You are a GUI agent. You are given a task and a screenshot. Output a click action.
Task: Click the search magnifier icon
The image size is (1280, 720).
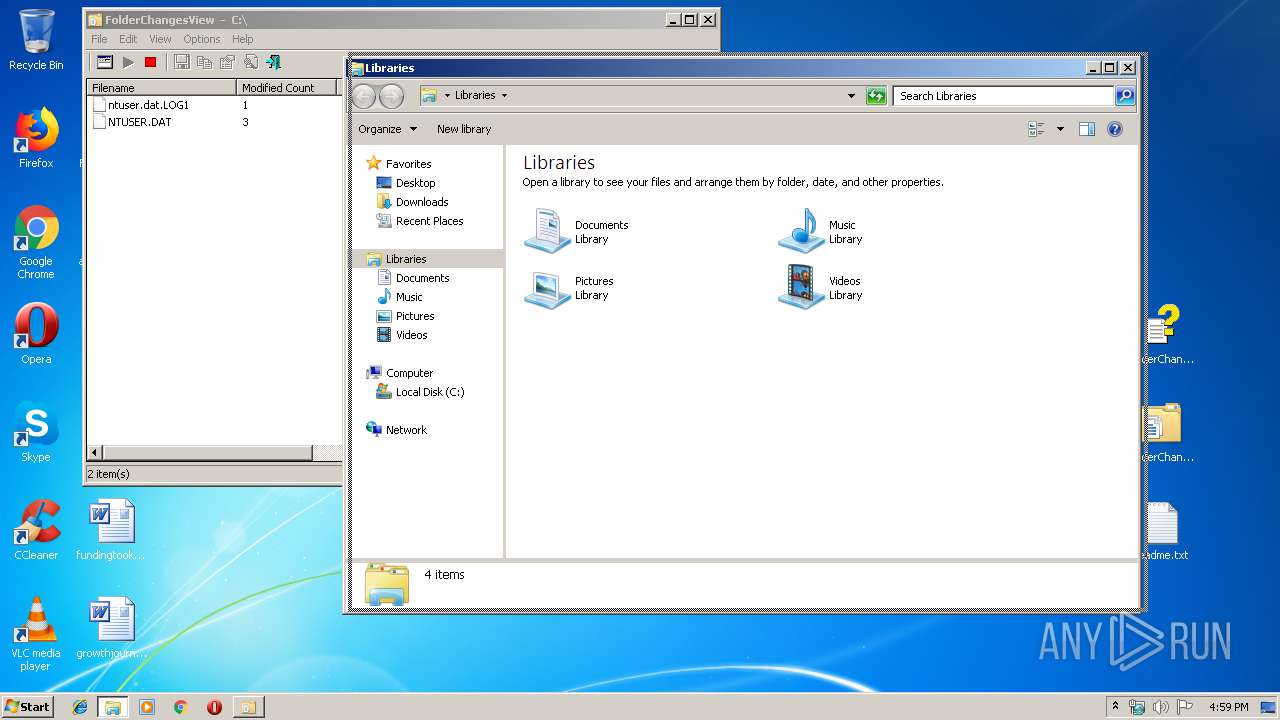[x=1125, y=96]
